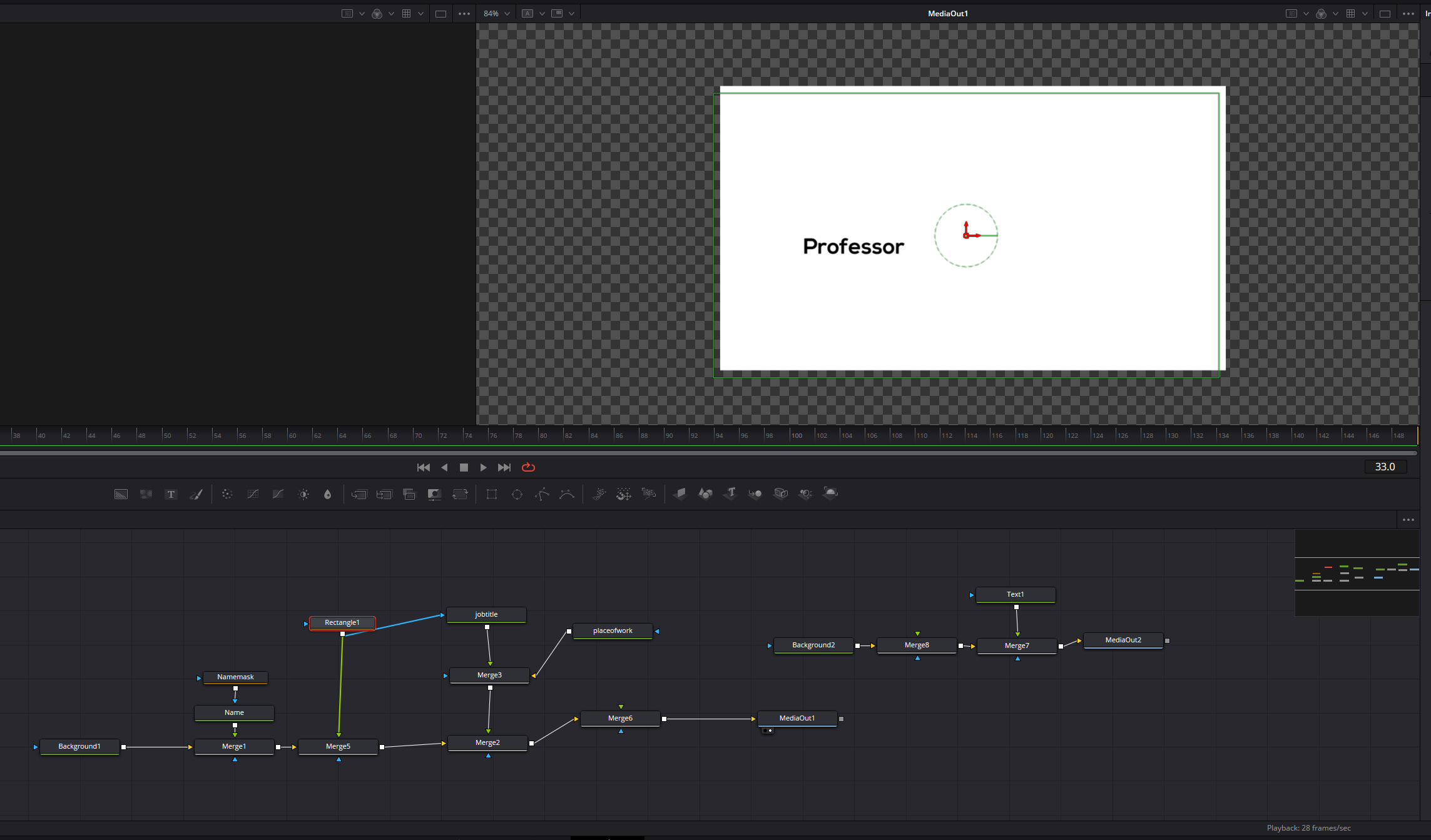
Task: Add a Background node from toolbar
Action: coord(121,494)
